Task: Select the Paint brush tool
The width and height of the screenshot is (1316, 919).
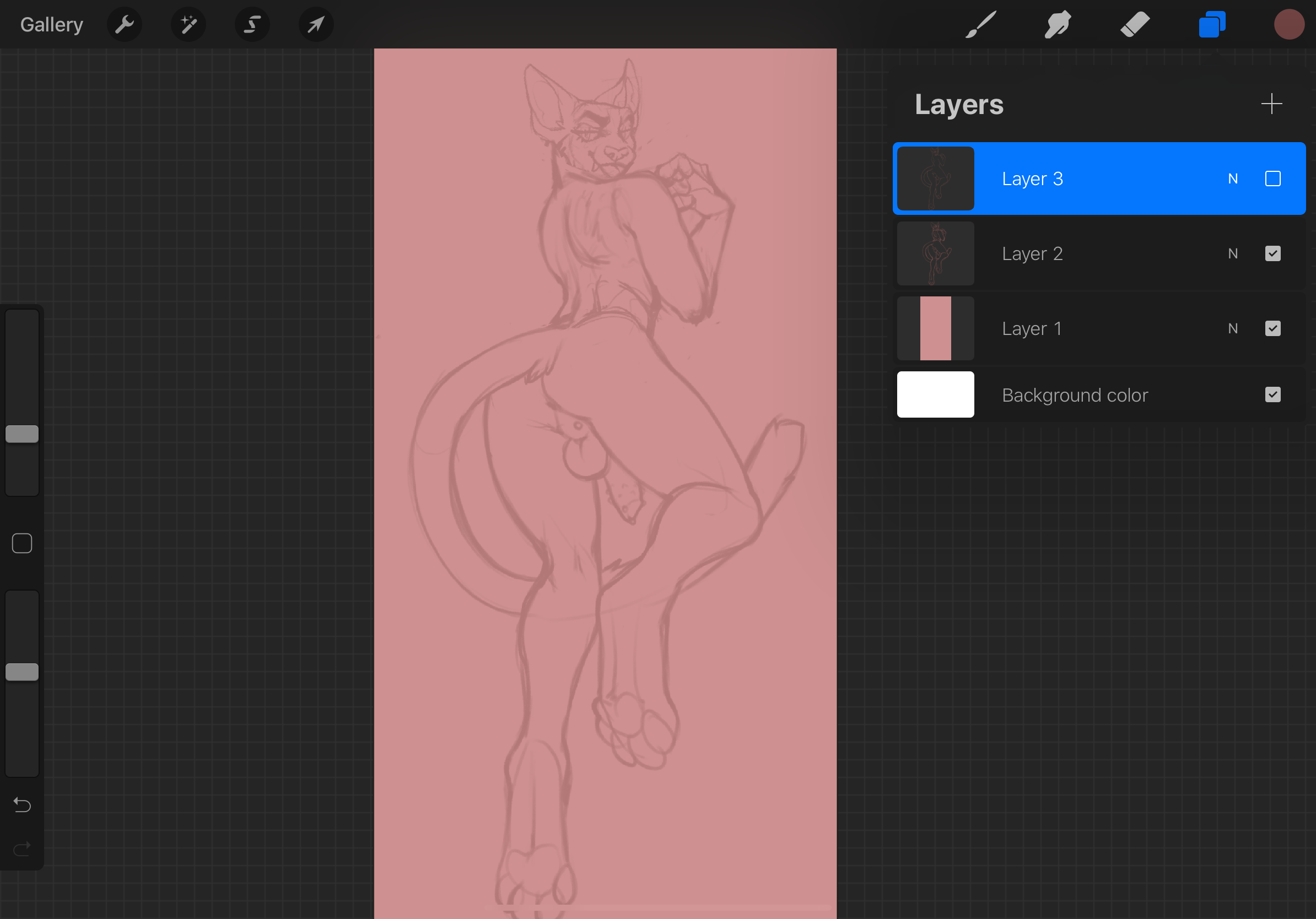Action: [981, 25]
